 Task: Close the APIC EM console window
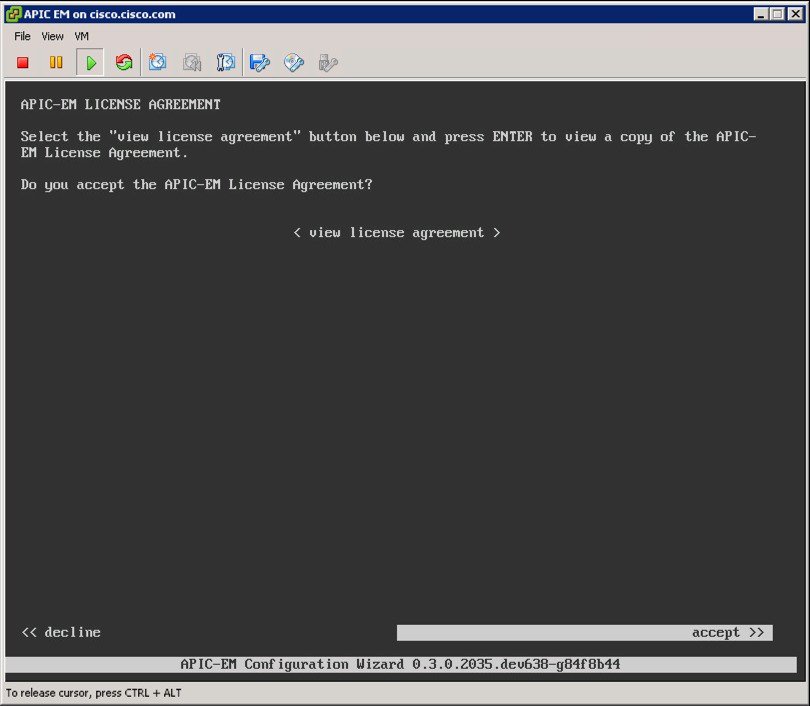click(x=796, y=14)
